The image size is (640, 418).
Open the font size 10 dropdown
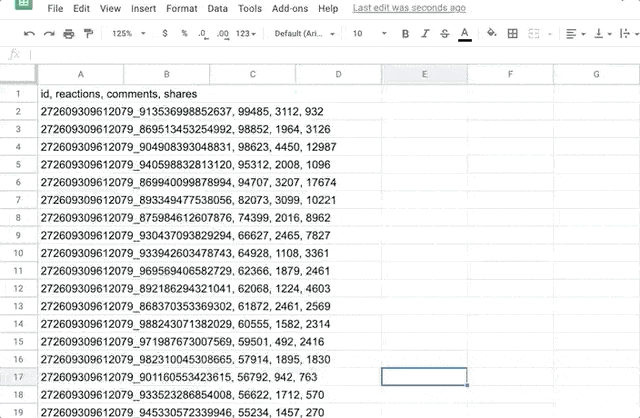point(370,34)
